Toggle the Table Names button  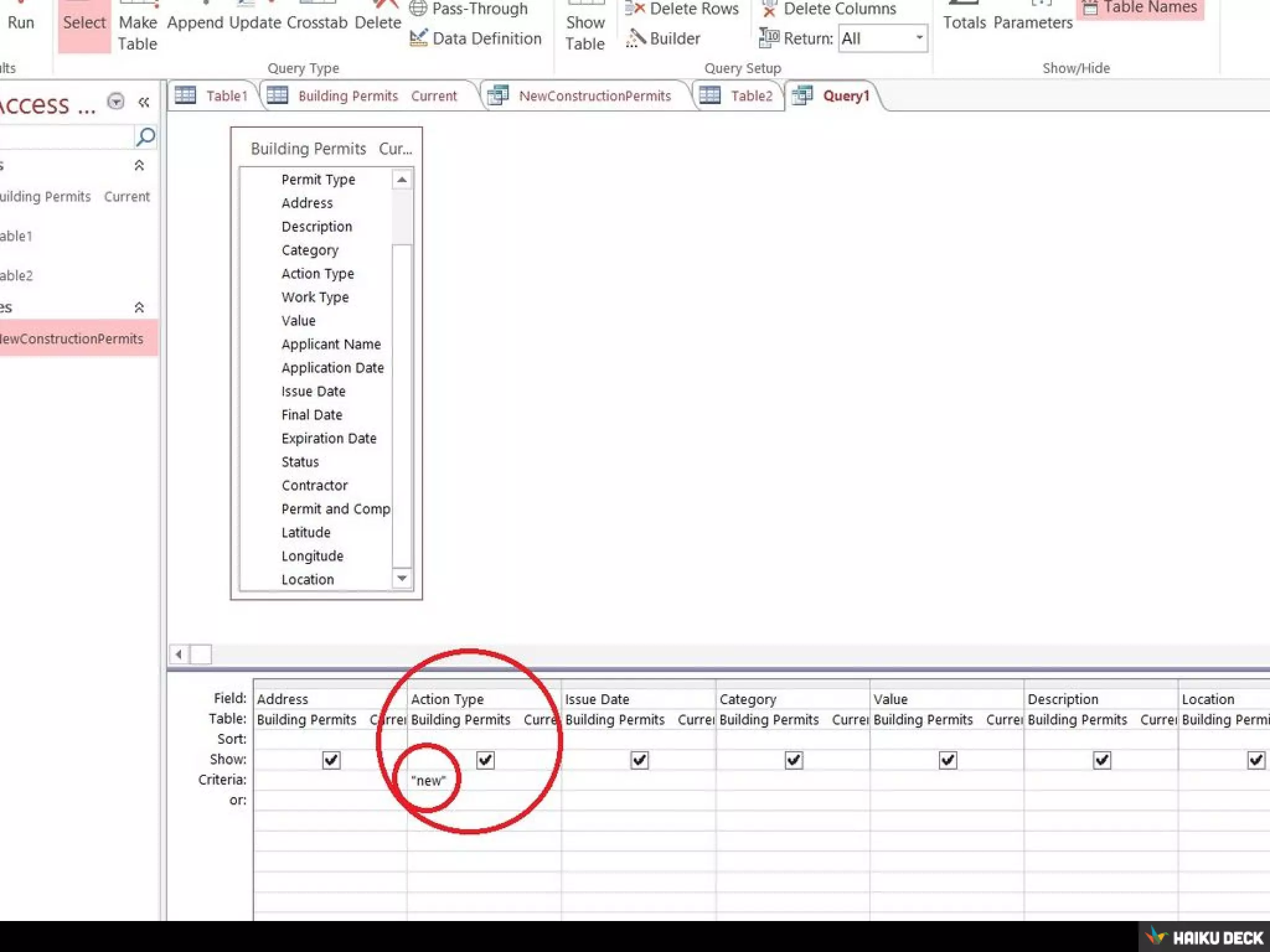pos(1140,9)
